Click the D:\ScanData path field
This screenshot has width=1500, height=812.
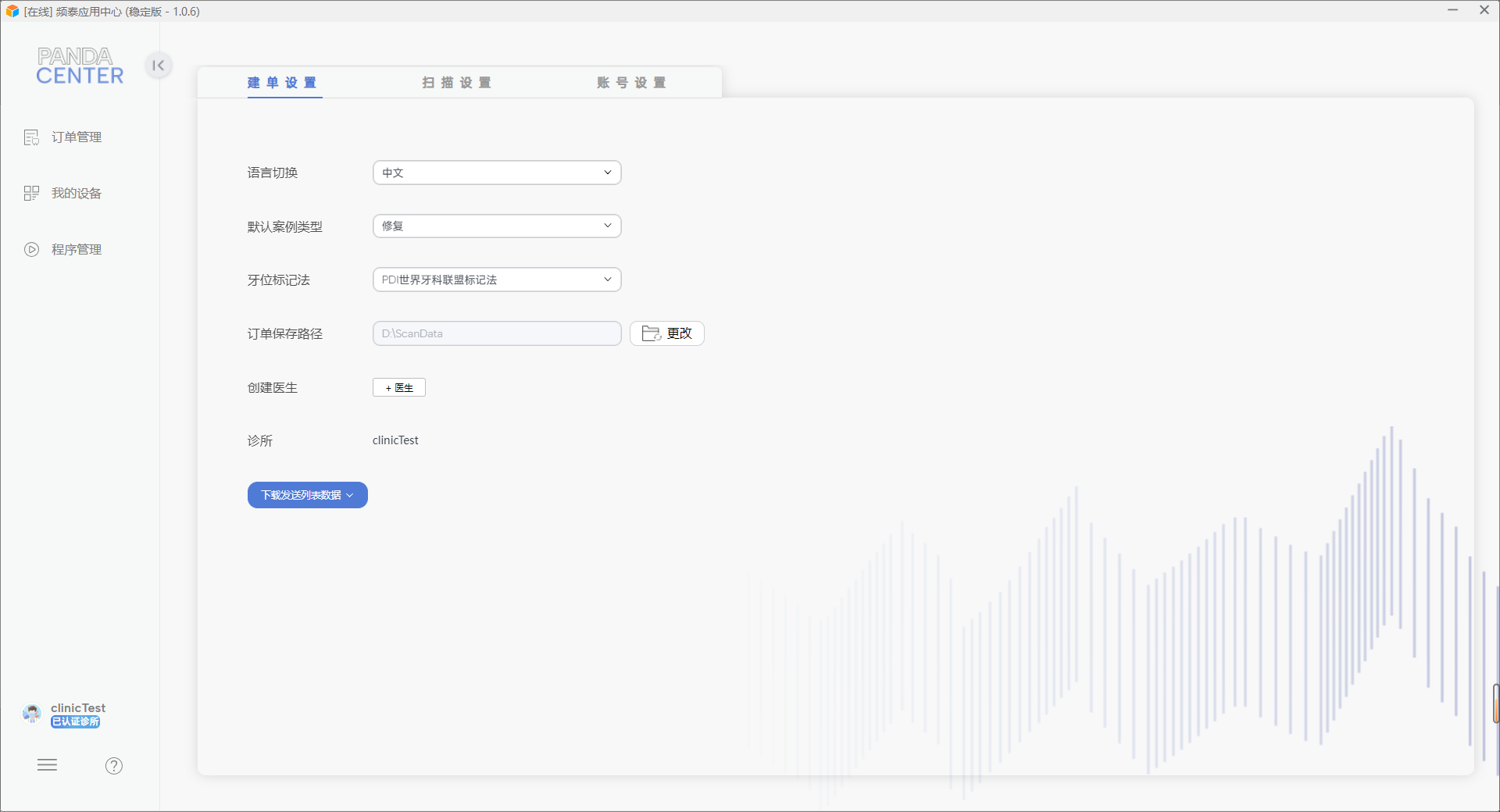(x=497, y=333)
